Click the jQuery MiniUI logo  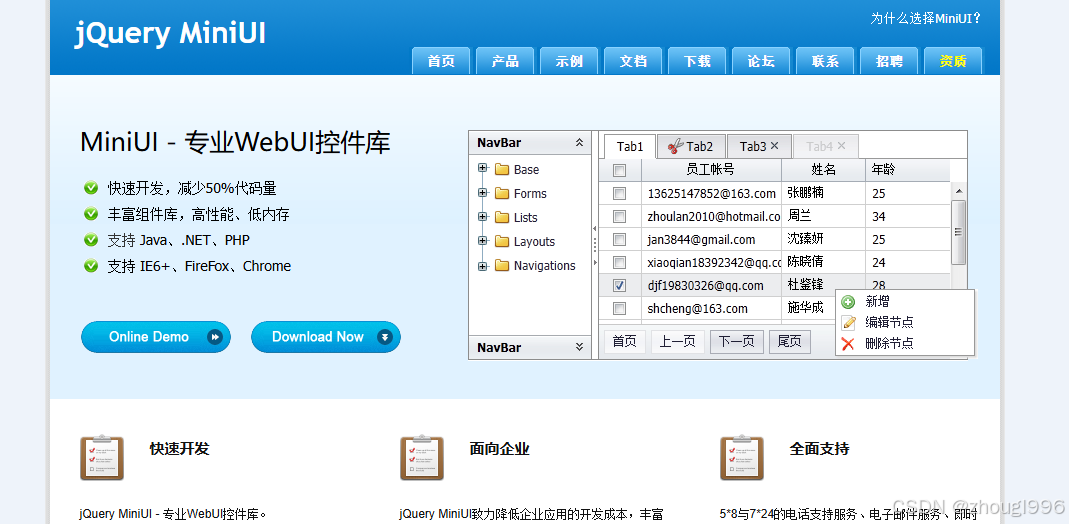click(170, 33)
